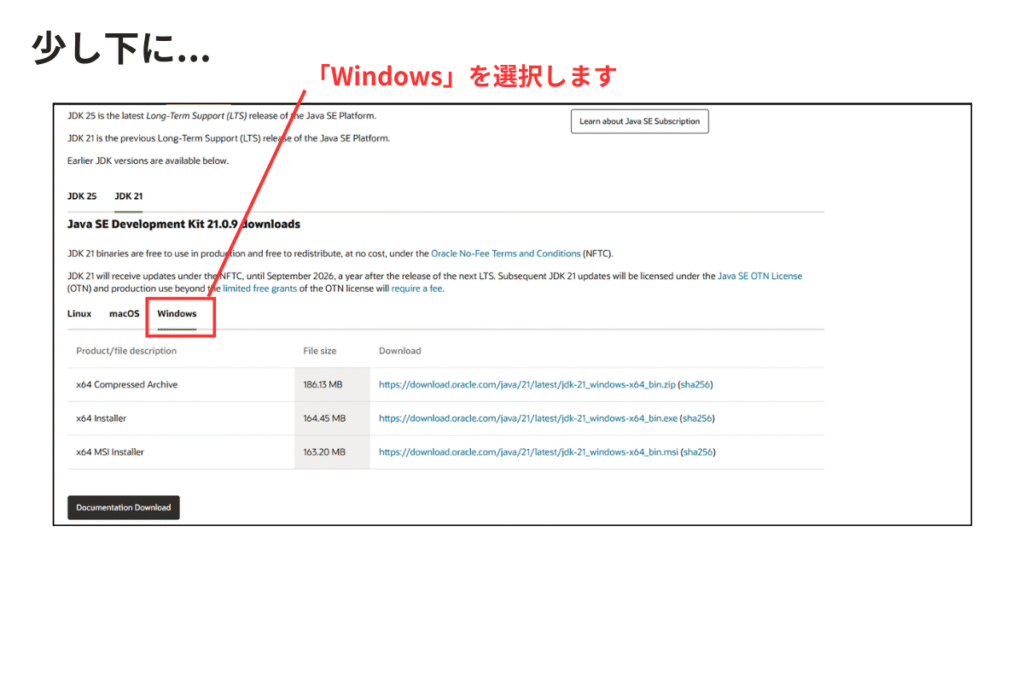Screen dimensions: 1024x683
Task: Open sha256 for the x64 Installer
Action: 698,418
